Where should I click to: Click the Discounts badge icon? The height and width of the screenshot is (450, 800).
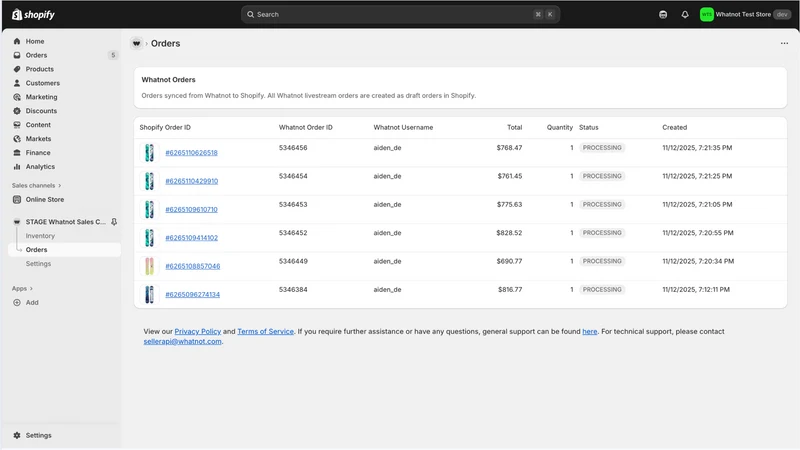point(17,111)
